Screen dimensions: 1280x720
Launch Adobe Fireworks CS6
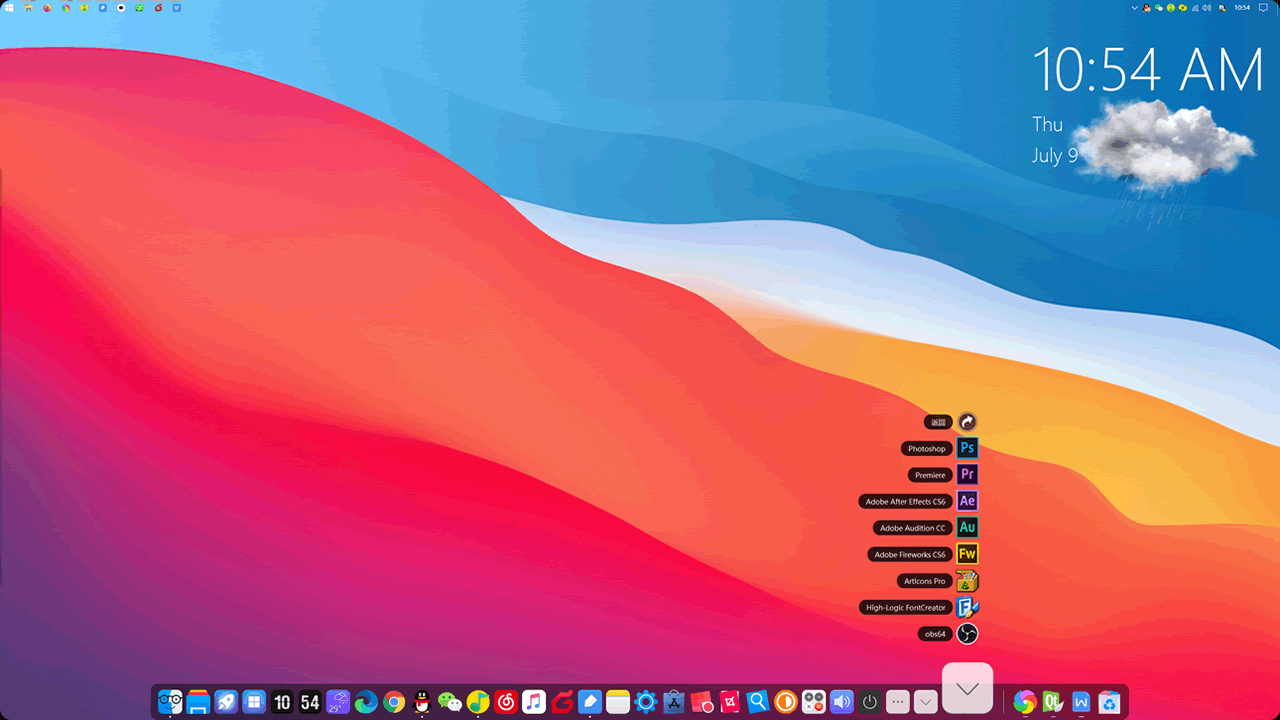click(x=967, y=554)
